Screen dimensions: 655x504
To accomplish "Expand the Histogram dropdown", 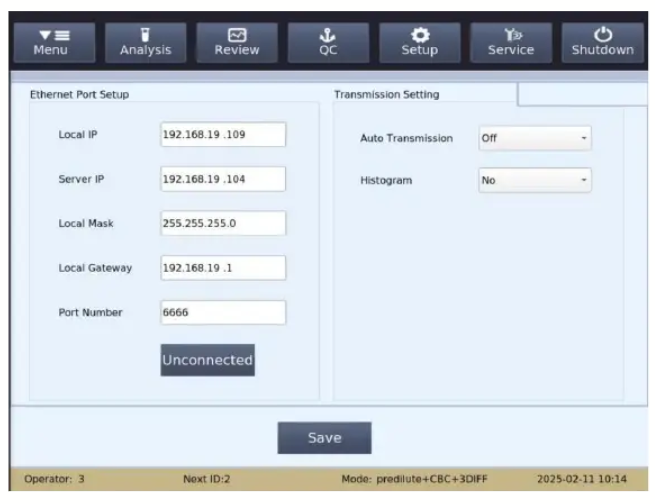I will coord(535,180).
